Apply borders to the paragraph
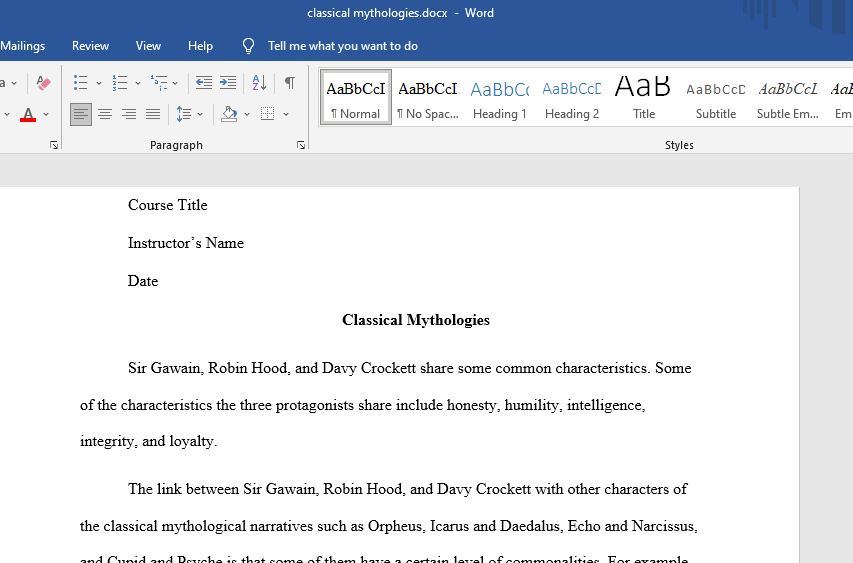The height and width of the screenshot is (563, 853). [267, 114]
